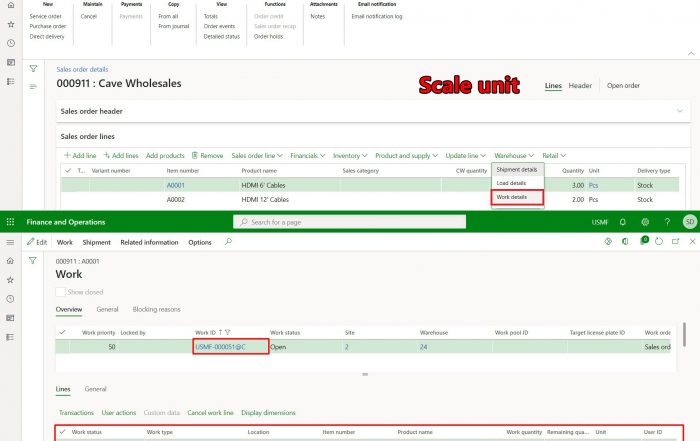This screenshot has width=700, height=441.
Task: Expand the Retail dropdown
Action: tap(554, 155)
